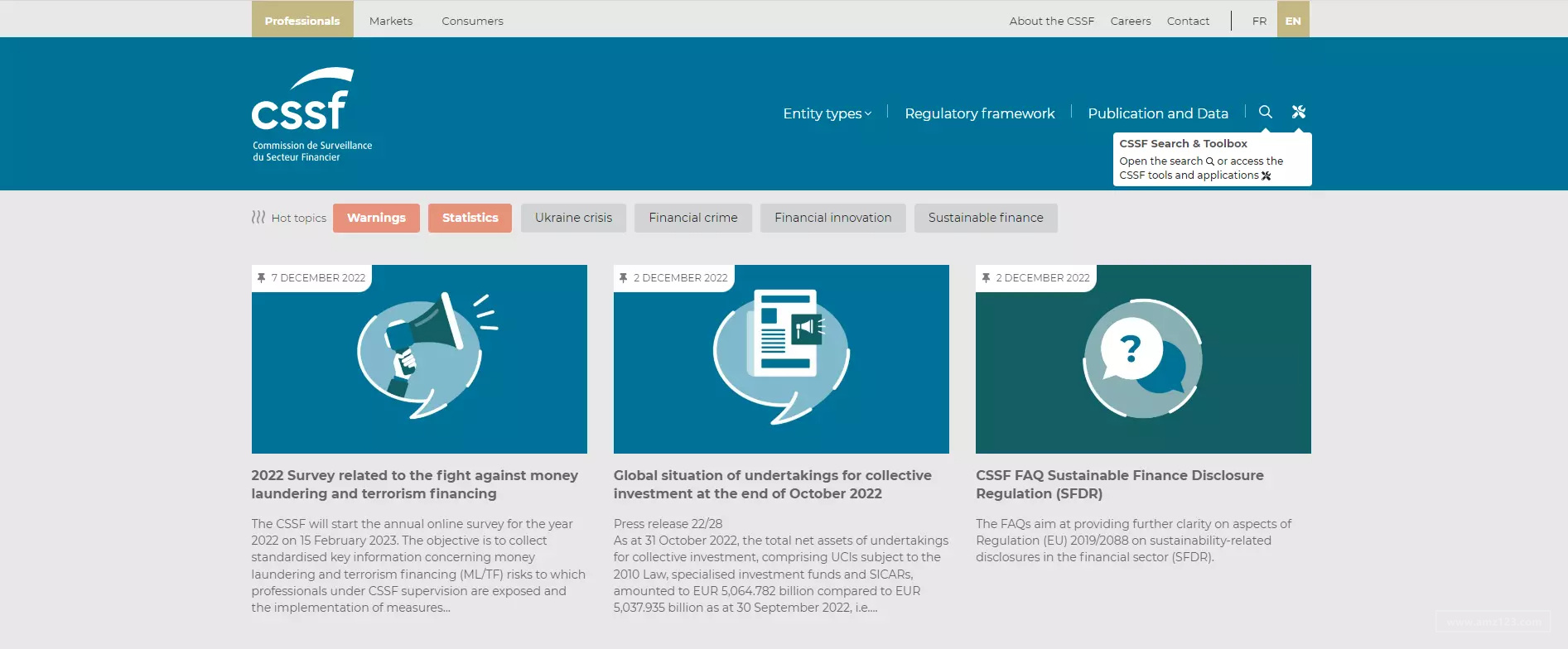This screenshot has height=649, width=1568.
Task: Open the megaphone survey article image
Action: click(419, 359)
